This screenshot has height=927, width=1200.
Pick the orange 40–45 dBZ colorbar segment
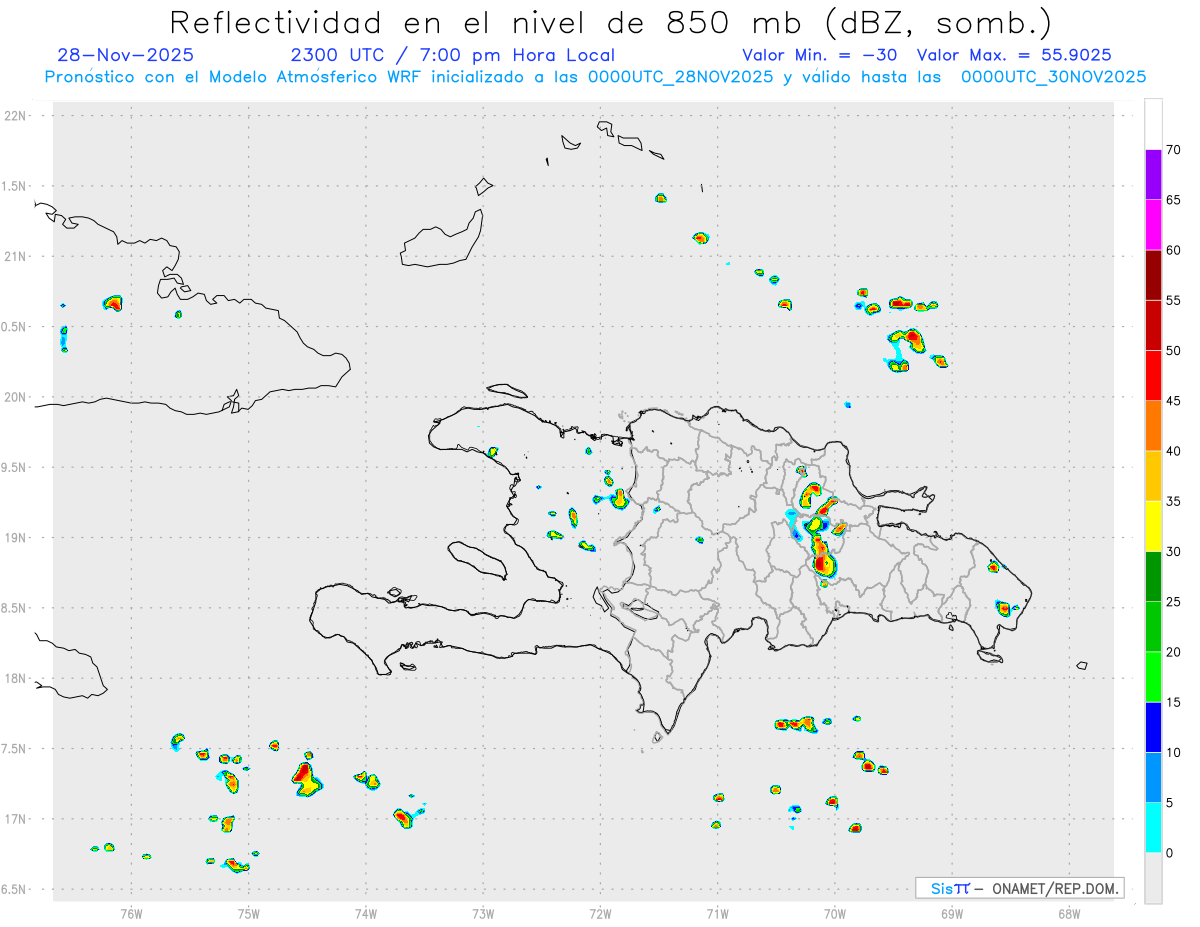pyautogui.click(x=1153, y=426)
